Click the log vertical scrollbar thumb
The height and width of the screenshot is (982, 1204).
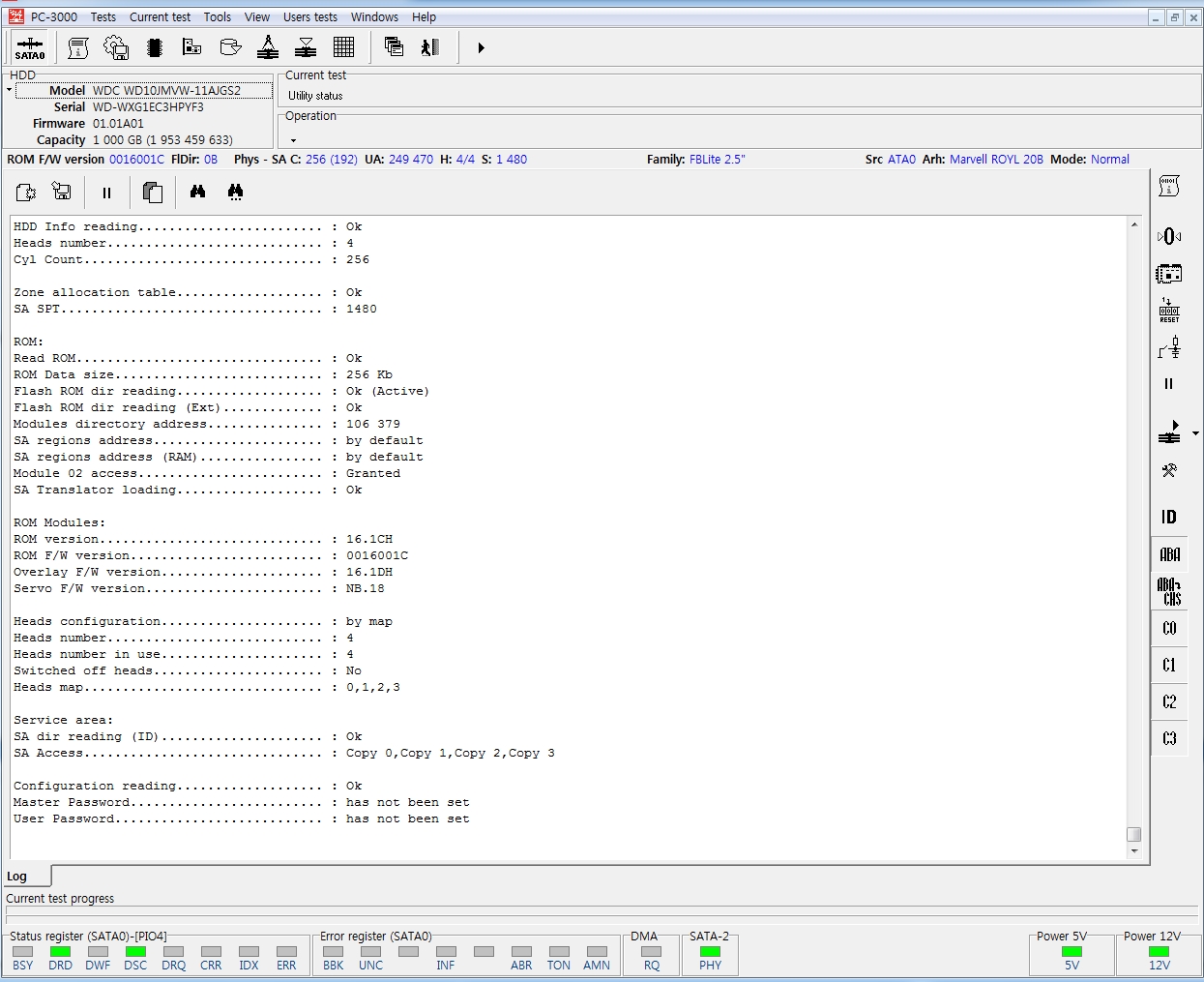pos(1134,834)
